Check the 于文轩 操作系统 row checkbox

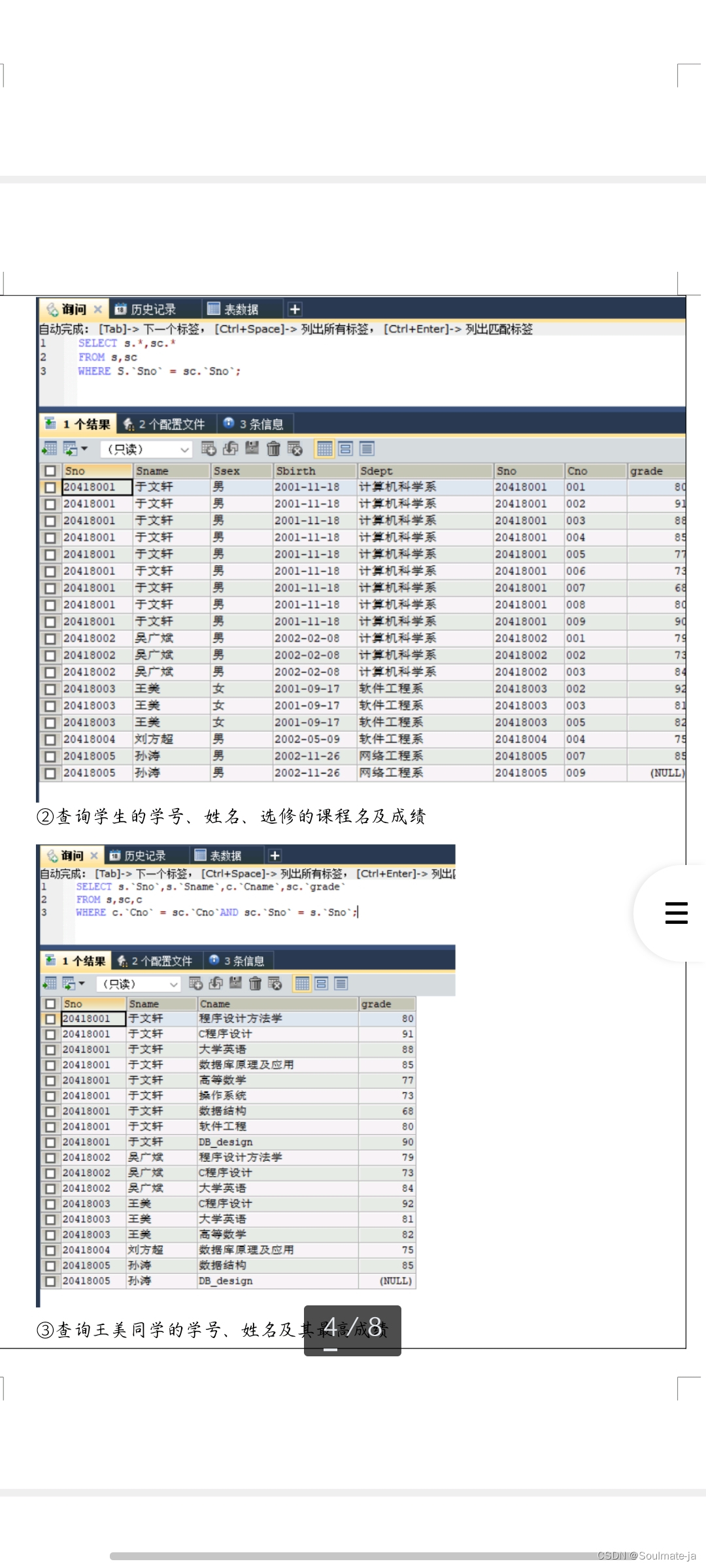pos(50,1096)
